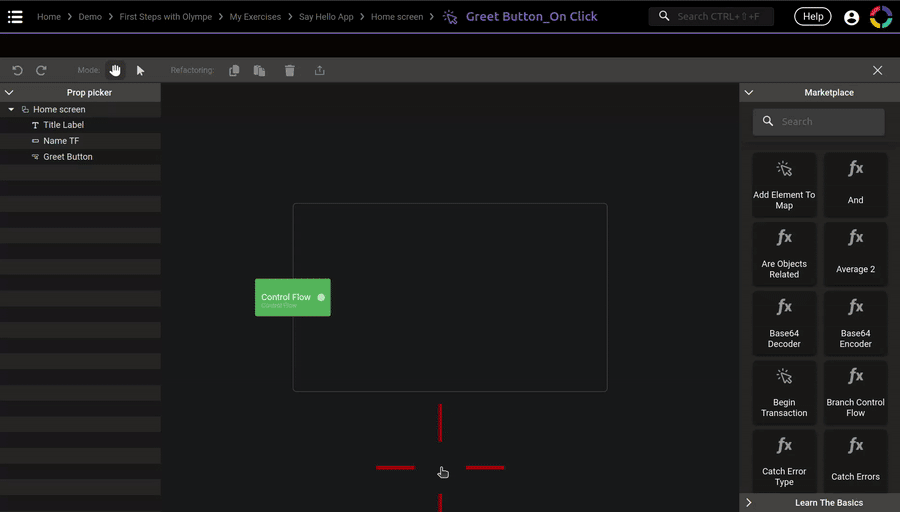
Task: Click the trash delete icon
Action: coord(290,71)
